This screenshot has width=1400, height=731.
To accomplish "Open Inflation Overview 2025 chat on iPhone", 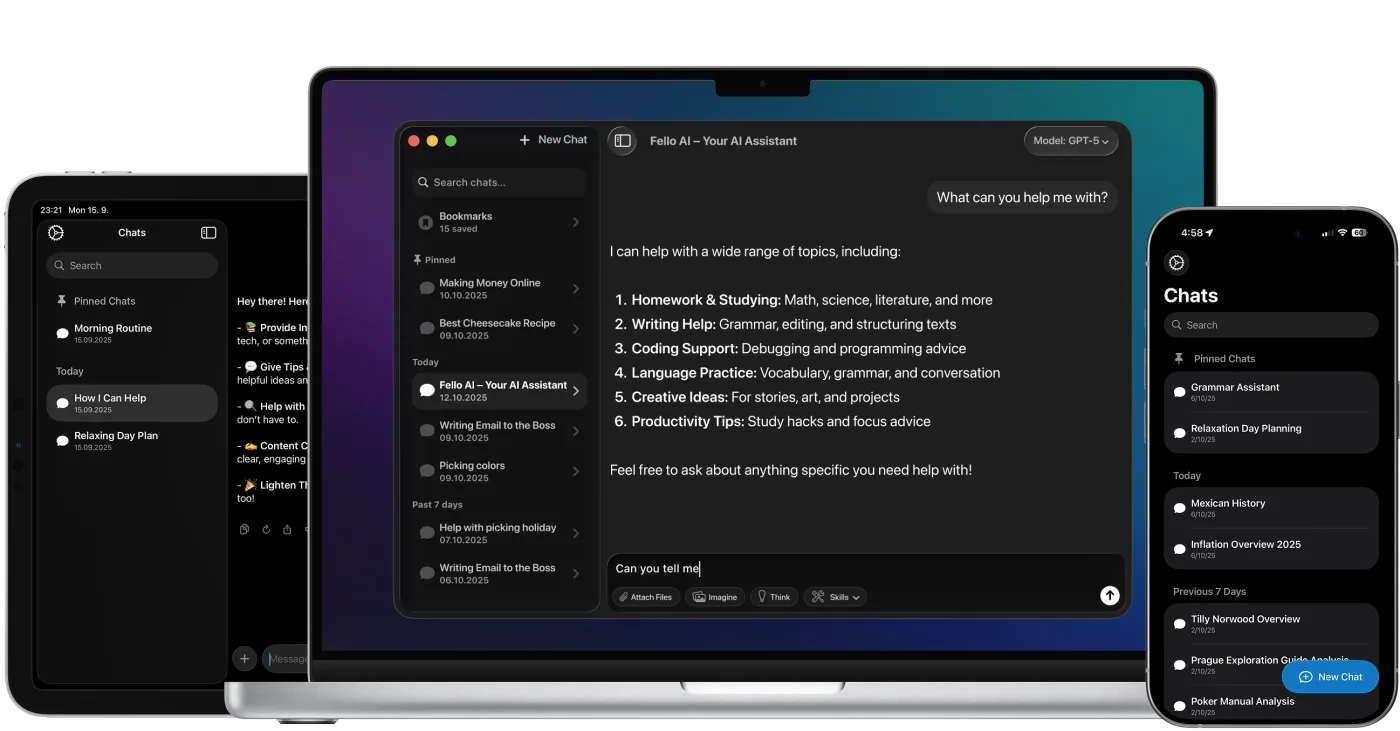I will pos(1271,549).
